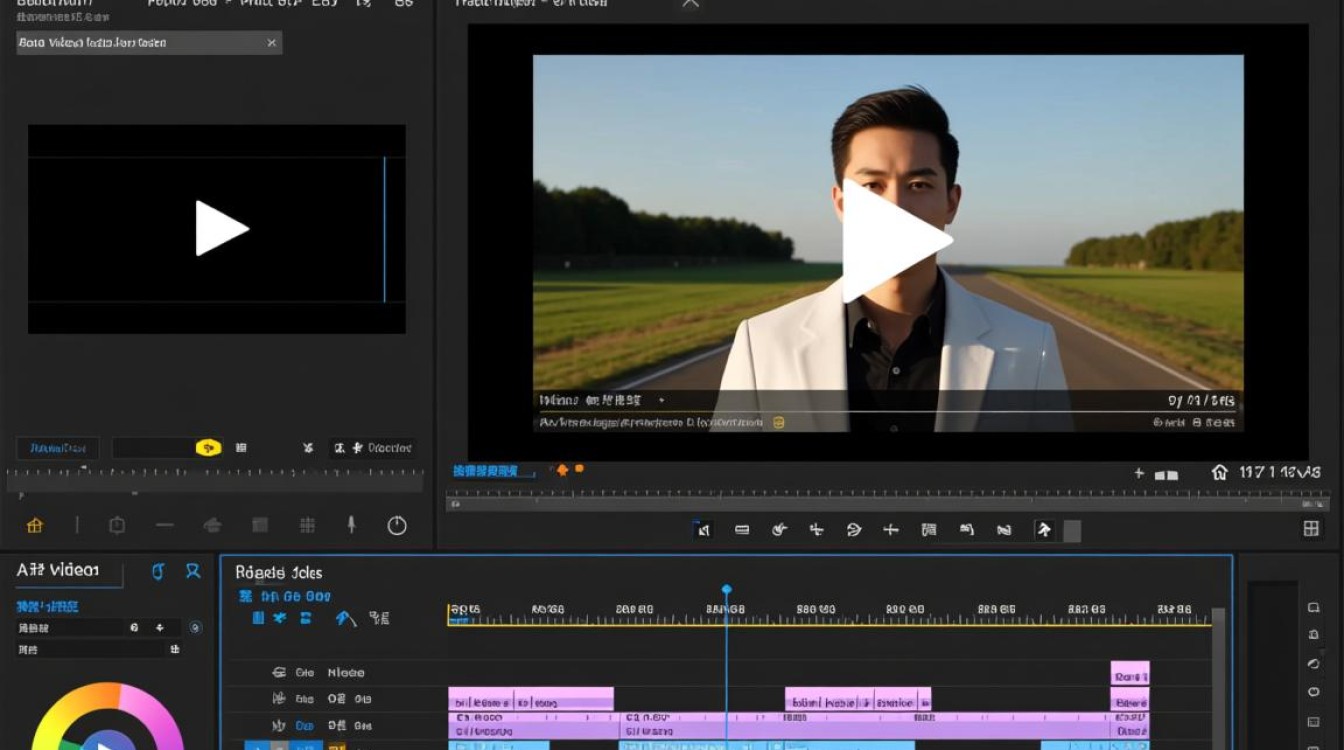Click the blue timecode in the timeline panel
Viewport: 1344px width, 750px height.
(x=284, y=596)
